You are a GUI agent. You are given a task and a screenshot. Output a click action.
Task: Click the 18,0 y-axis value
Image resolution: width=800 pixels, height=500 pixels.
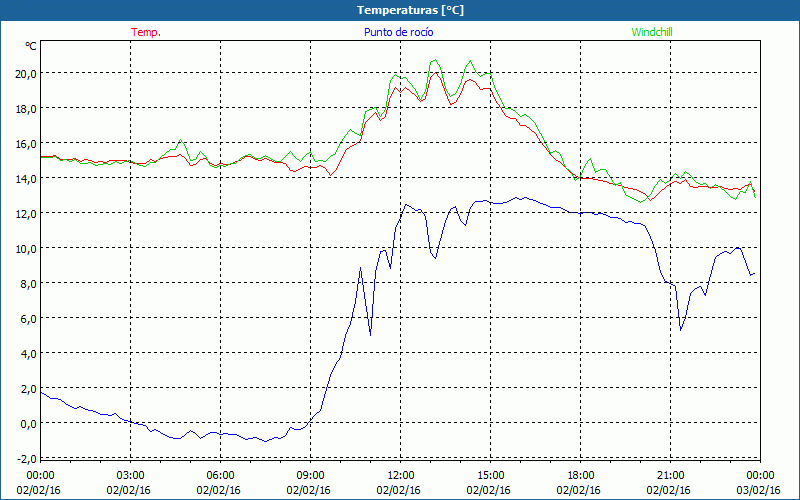(x=27, y=109)
